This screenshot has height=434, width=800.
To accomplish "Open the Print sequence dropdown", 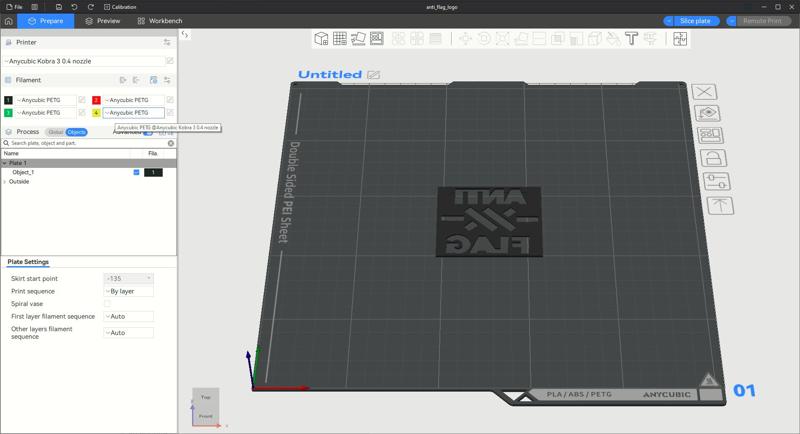I will click(129, 291).
